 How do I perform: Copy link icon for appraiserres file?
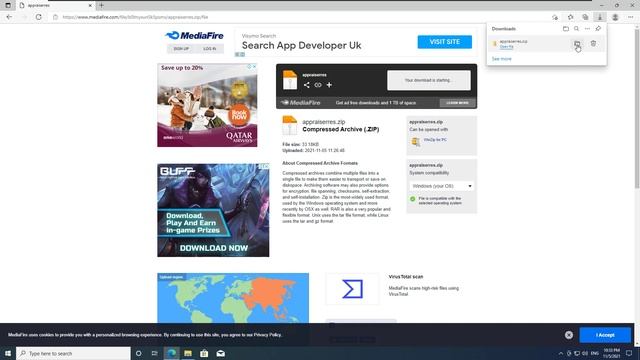(318, 85)
